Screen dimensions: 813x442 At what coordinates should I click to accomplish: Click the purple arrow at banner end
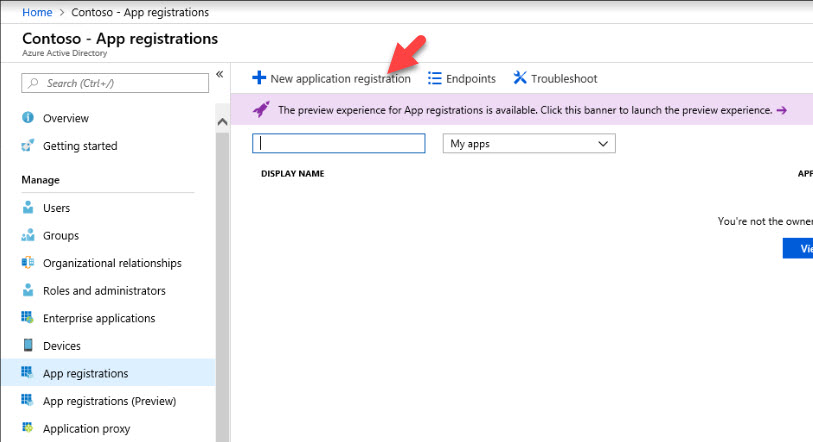(x=781, y=110)
